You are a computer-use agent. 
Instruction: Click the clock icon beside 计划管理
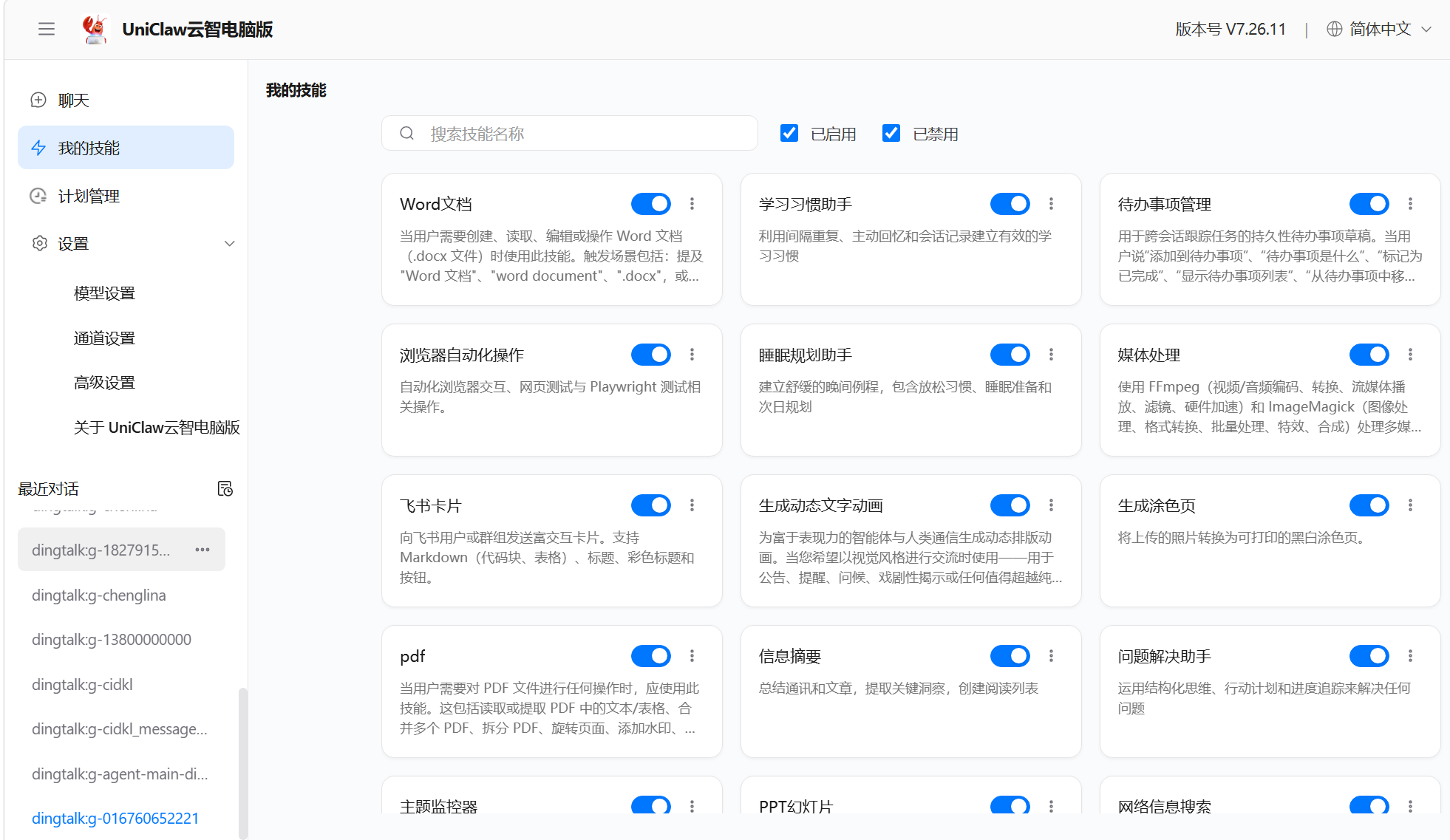(38, 196)
